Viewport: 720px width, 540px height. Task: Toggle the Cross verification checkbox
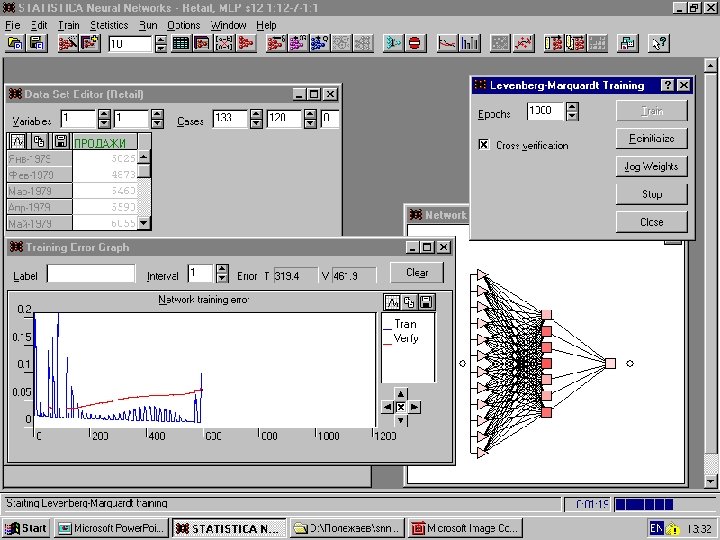pos(484,145)
